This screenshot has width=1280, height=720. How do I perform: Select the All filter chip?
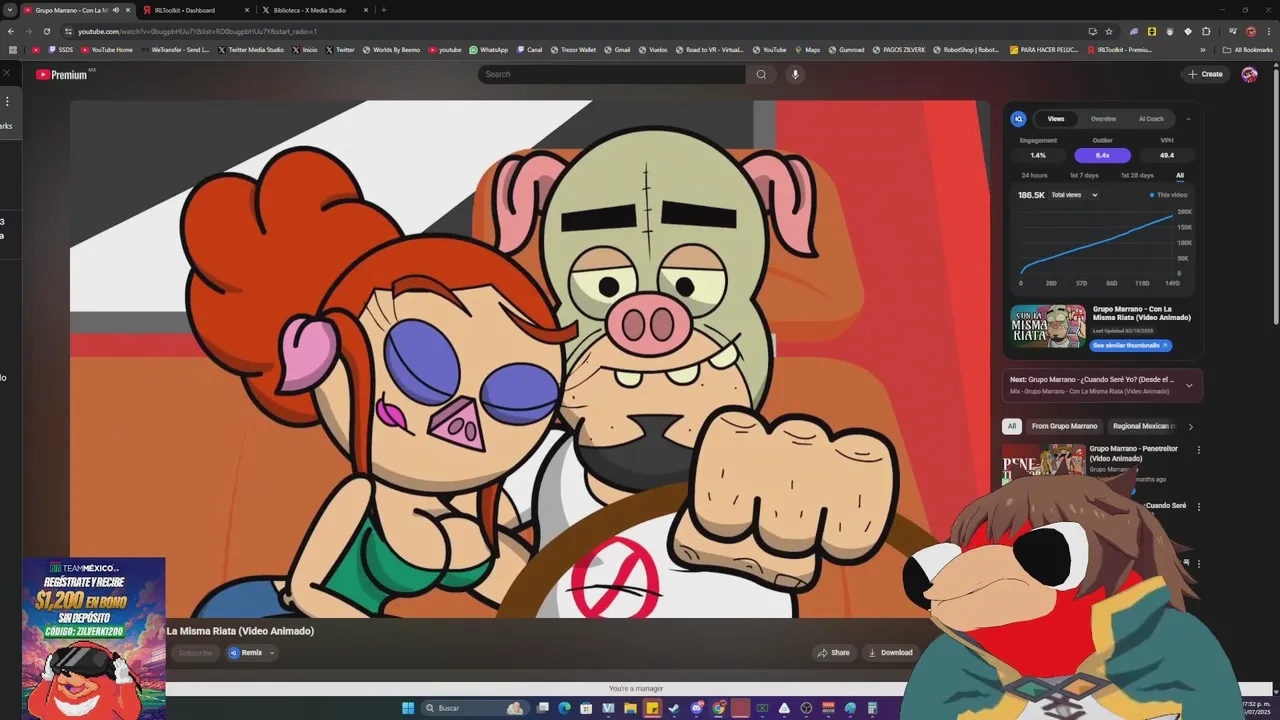pyautogui.click(x=1011, y=426)
